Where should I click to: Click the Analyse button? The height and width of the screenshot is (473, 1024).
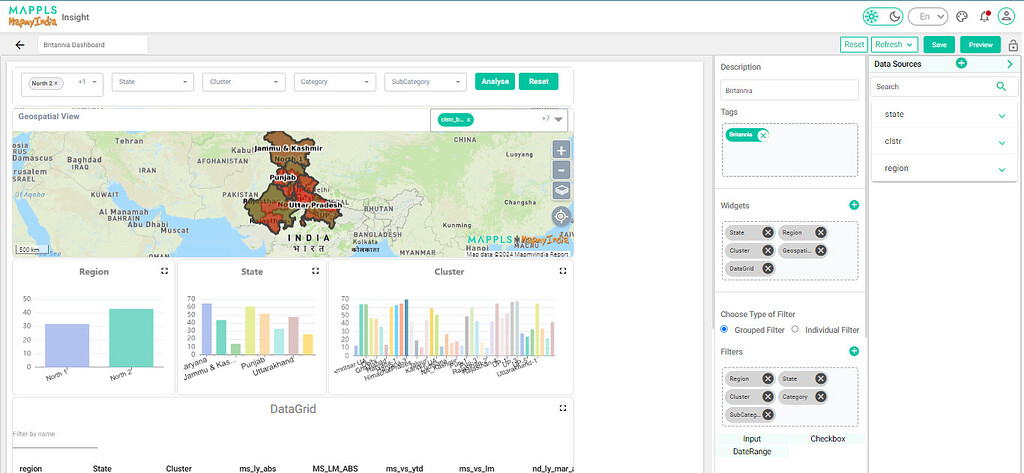pyautogui.click(x=495, y=82)
